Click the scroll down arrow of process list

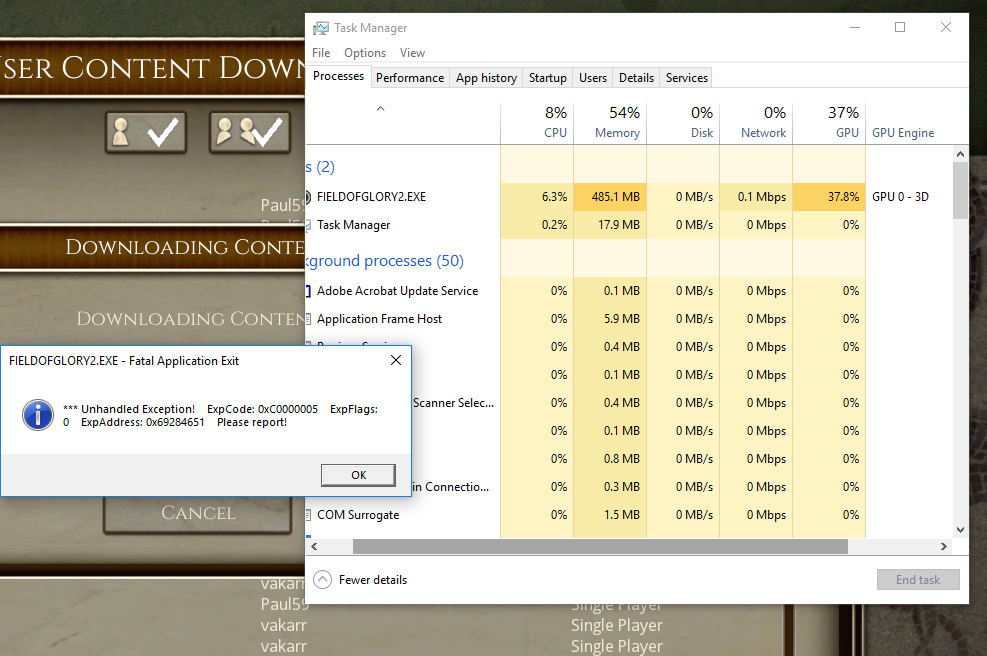click(960, 530)
